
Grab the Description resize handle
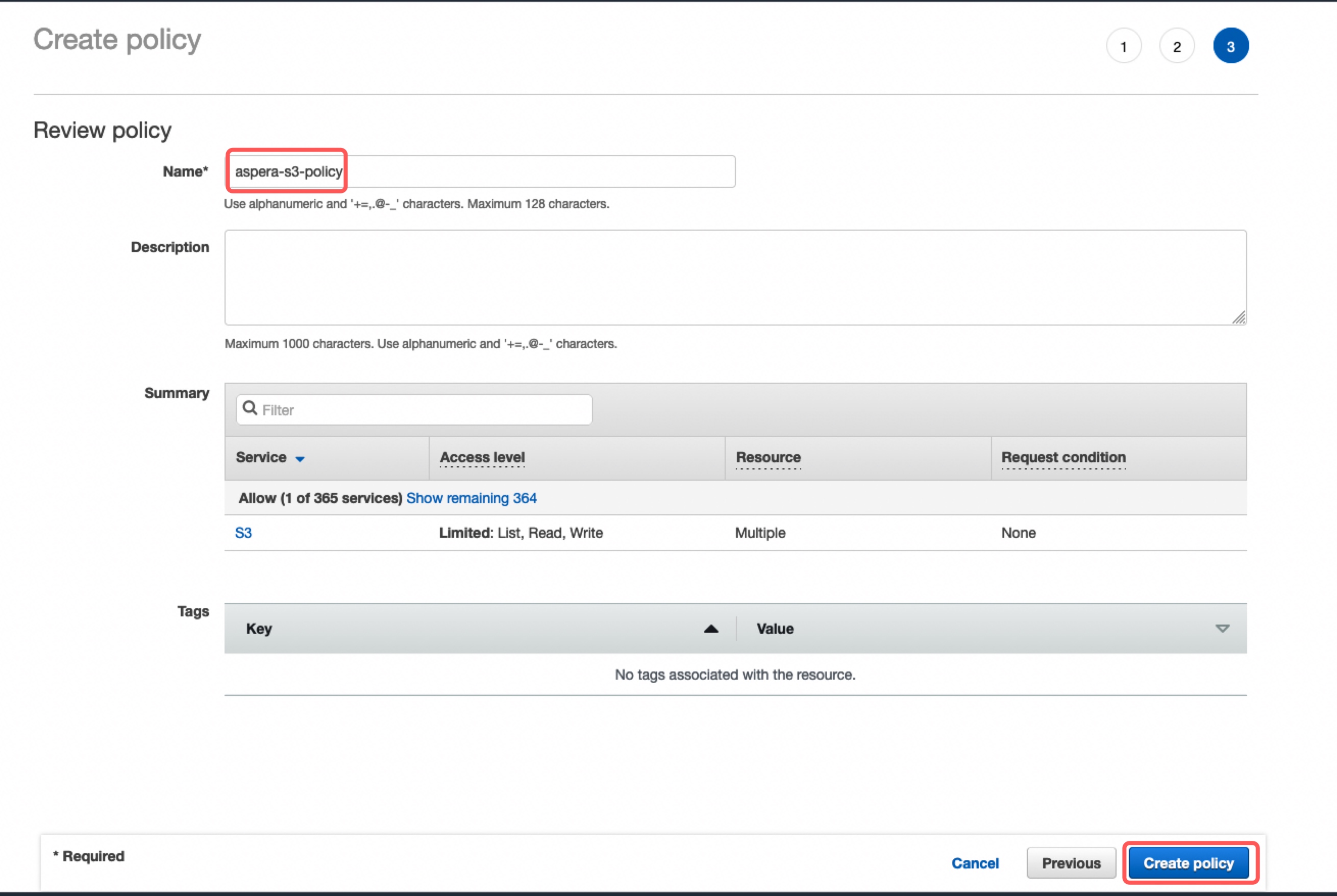(1238, 317)
